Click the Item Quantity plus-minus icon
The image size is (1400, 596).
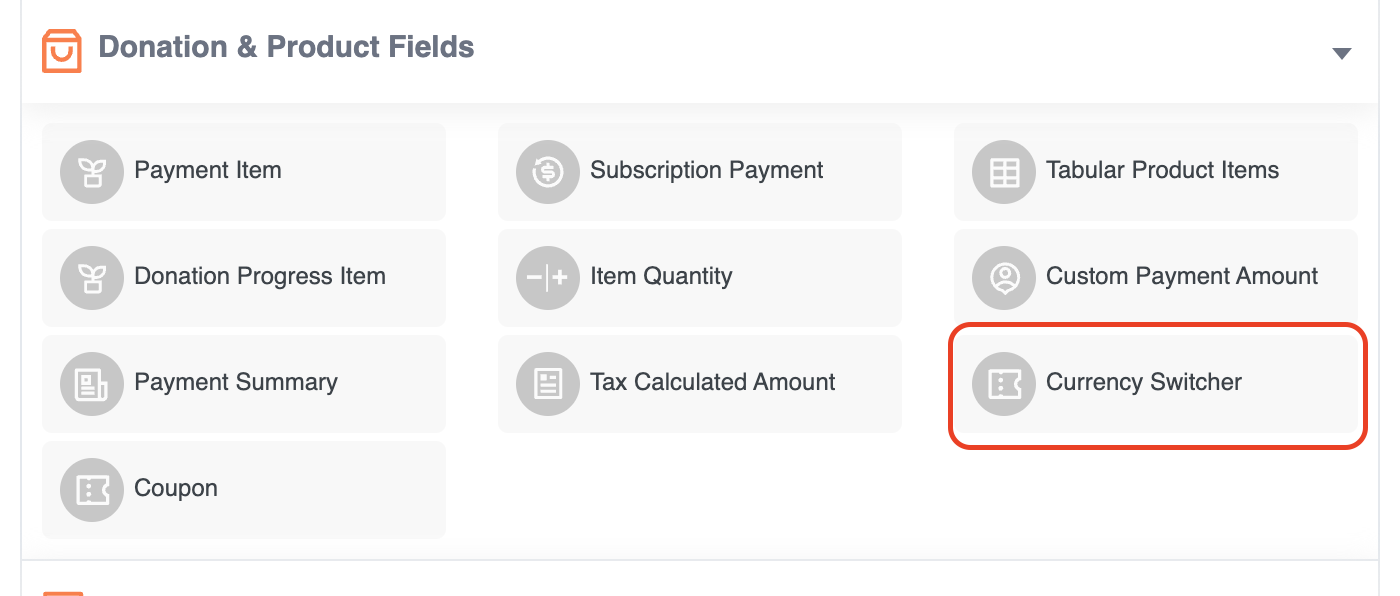click(x=548, y=277)
